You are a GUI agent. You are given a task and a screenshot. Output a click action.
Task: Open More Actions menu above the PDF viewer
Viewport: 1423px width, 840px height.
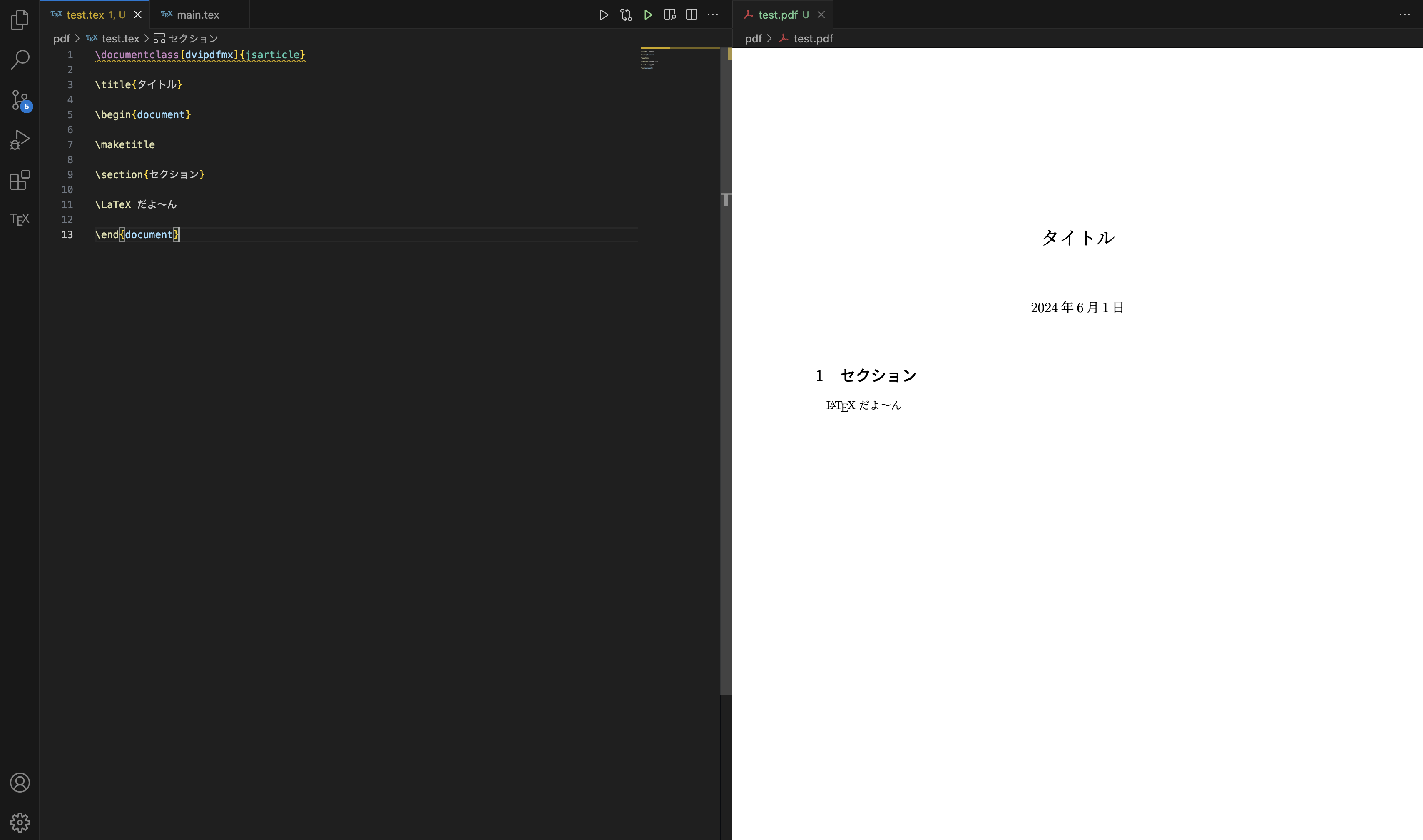pyautogui.click(x=1406, y=15)
